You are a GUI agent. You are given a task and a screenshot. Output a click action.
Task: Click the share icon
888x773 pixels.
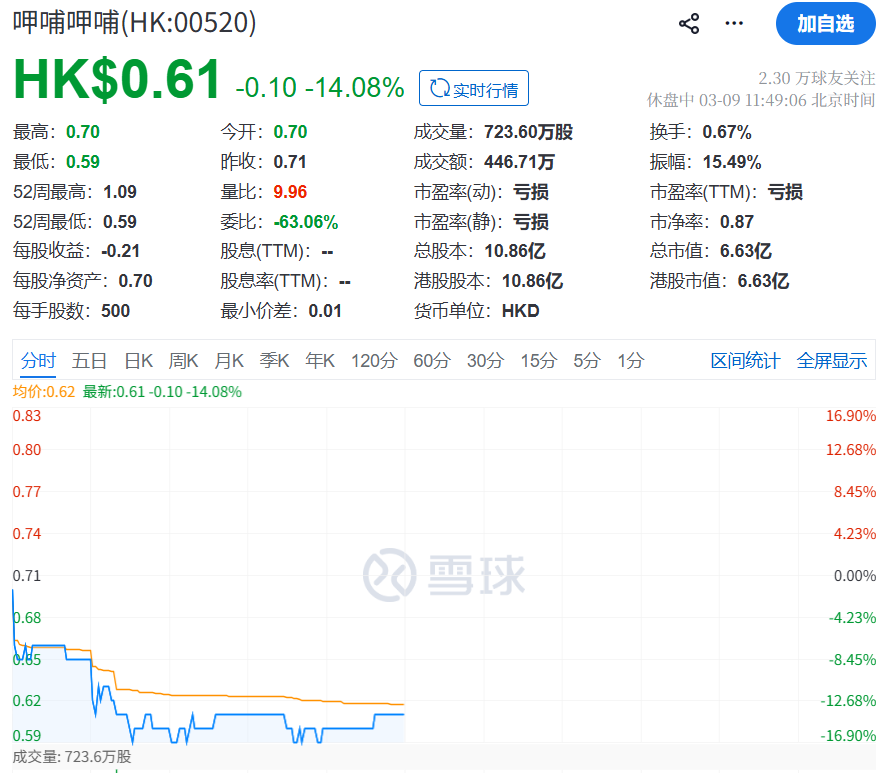pyautogui.click(x=689, y=24)
